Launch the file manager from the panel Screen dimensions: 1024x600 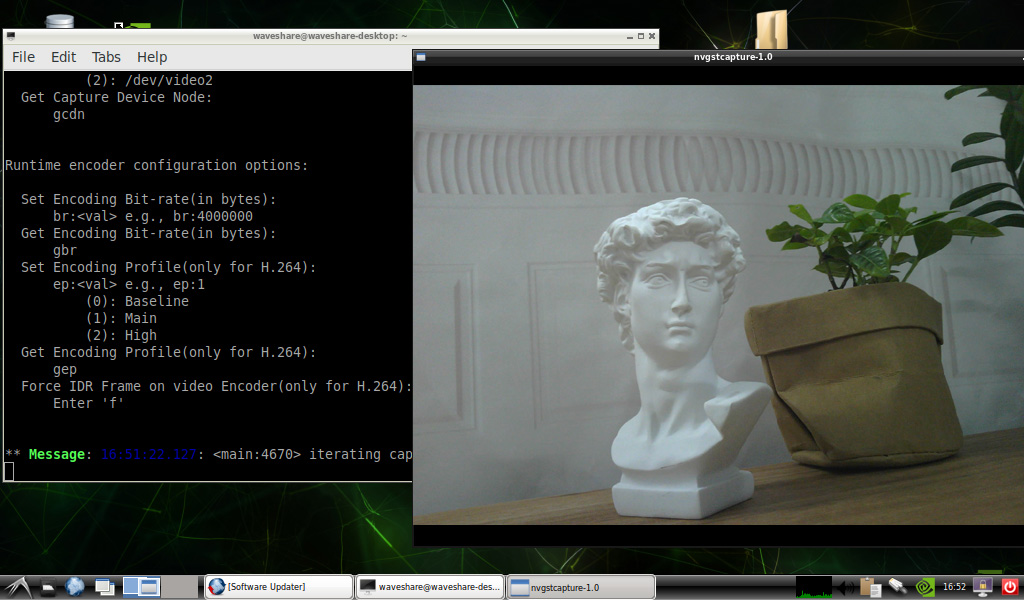pos(47,587)
